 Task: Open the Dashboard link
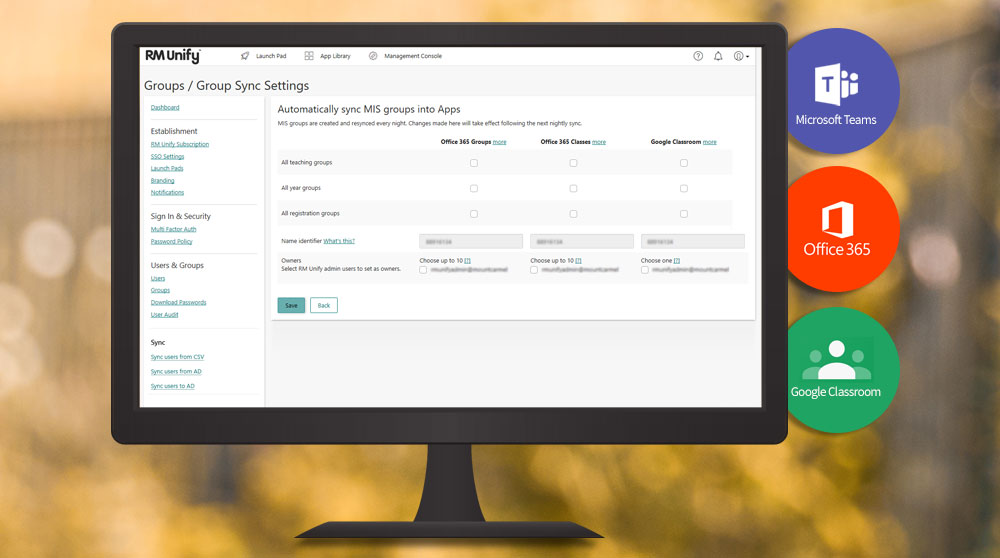pos(165,108)
